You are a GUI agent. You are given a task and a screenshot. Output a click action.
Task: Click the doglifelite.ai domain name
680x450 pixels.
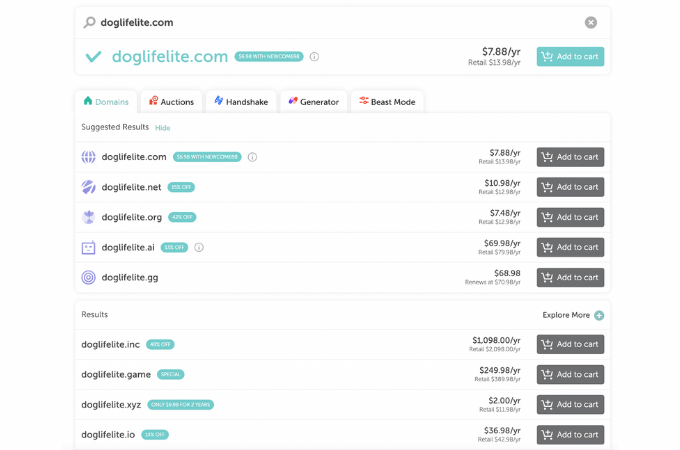[128, 248]
